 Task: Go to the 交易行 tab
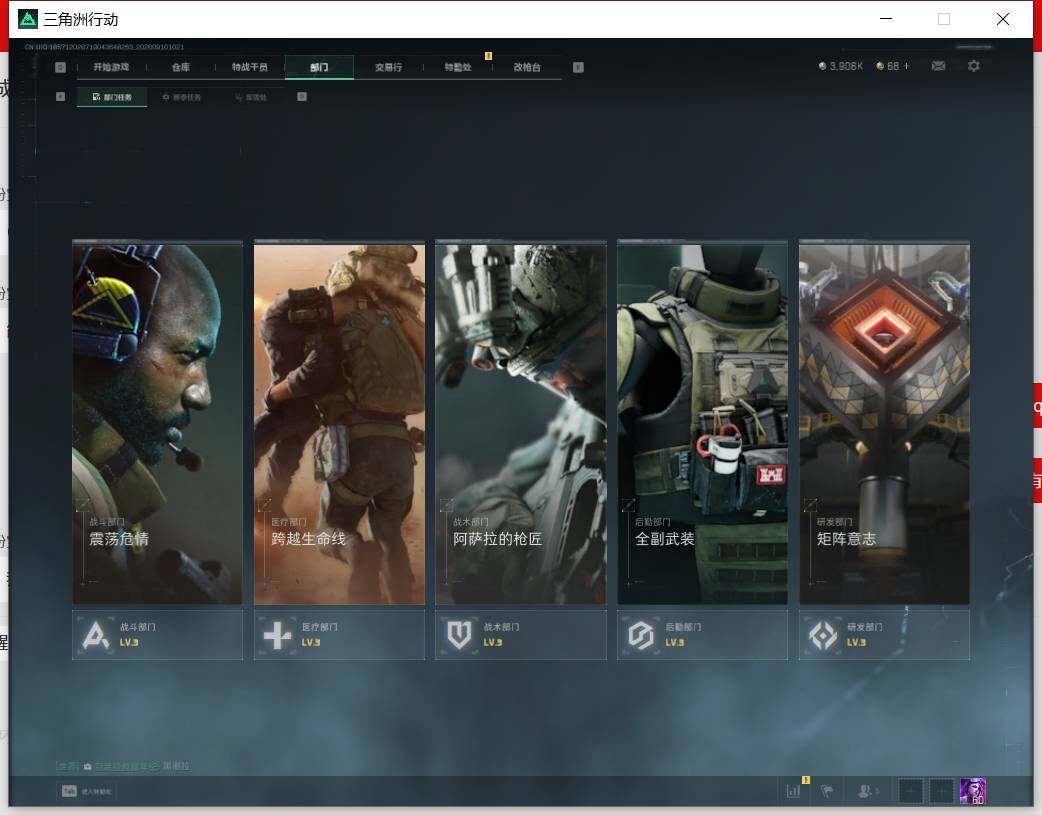(388, 67)
